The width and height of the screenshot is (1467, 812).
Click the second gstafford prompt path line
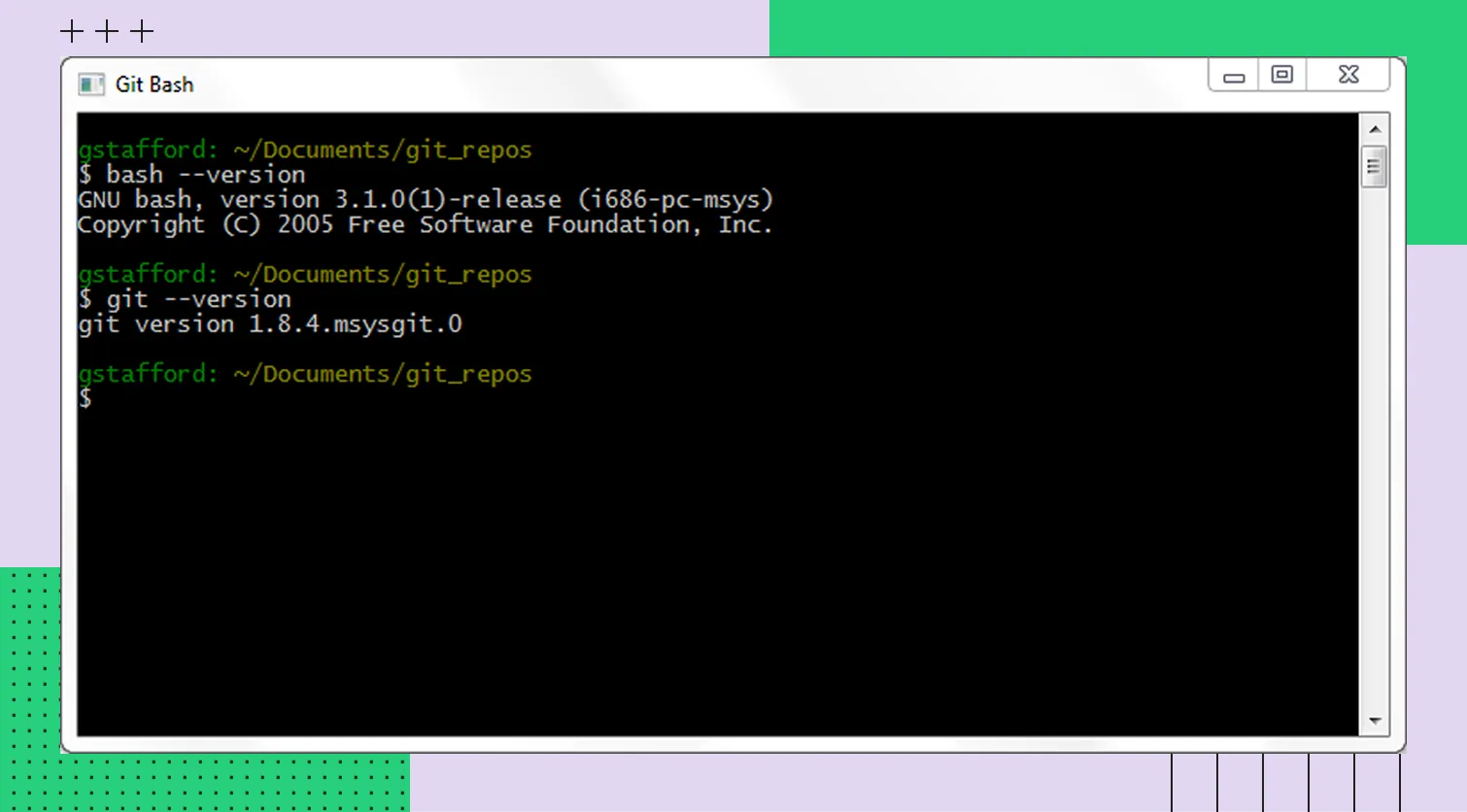[304, 274]
